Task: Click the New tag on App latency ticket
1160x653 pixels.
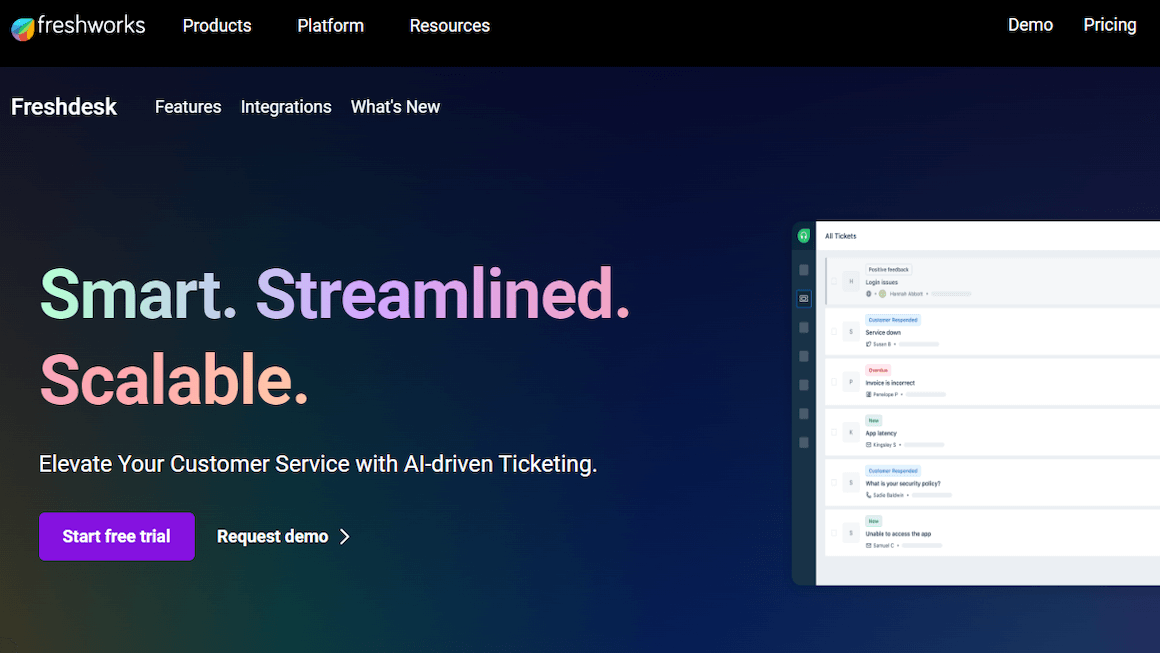Action: coord(874,421)
